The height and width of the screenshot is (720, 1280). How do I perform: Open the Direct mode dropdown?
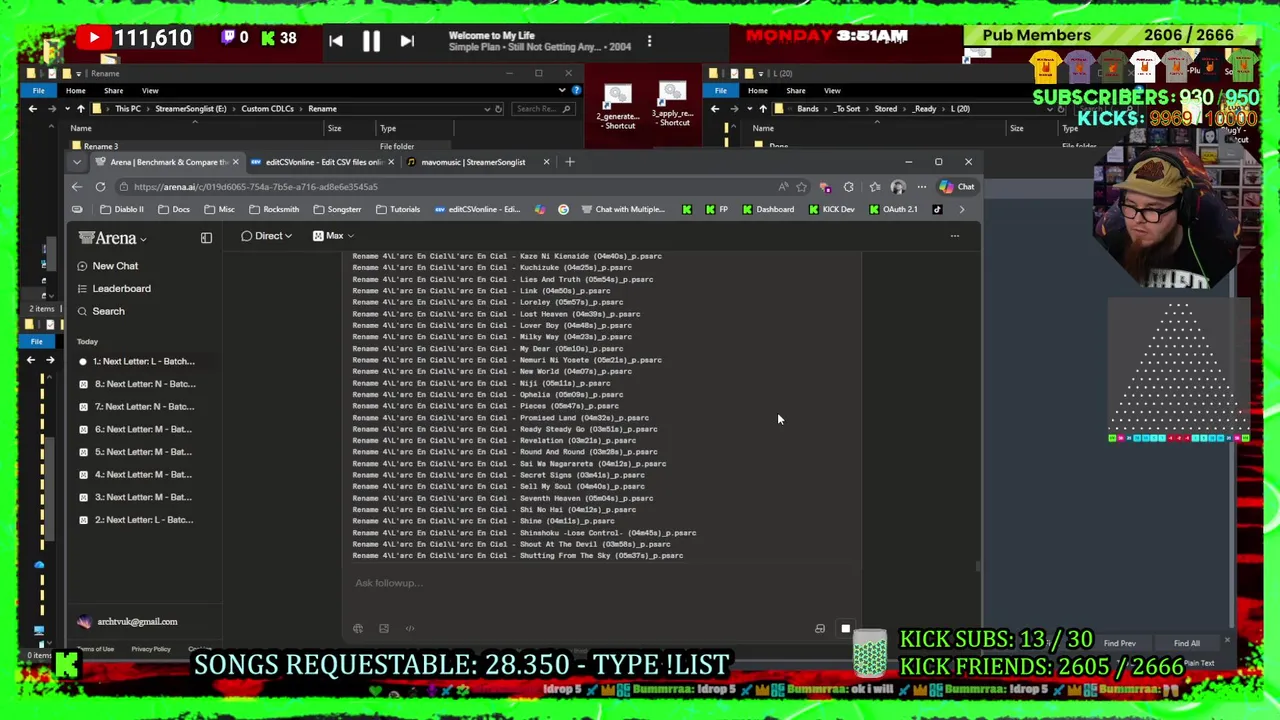(266, 236)
